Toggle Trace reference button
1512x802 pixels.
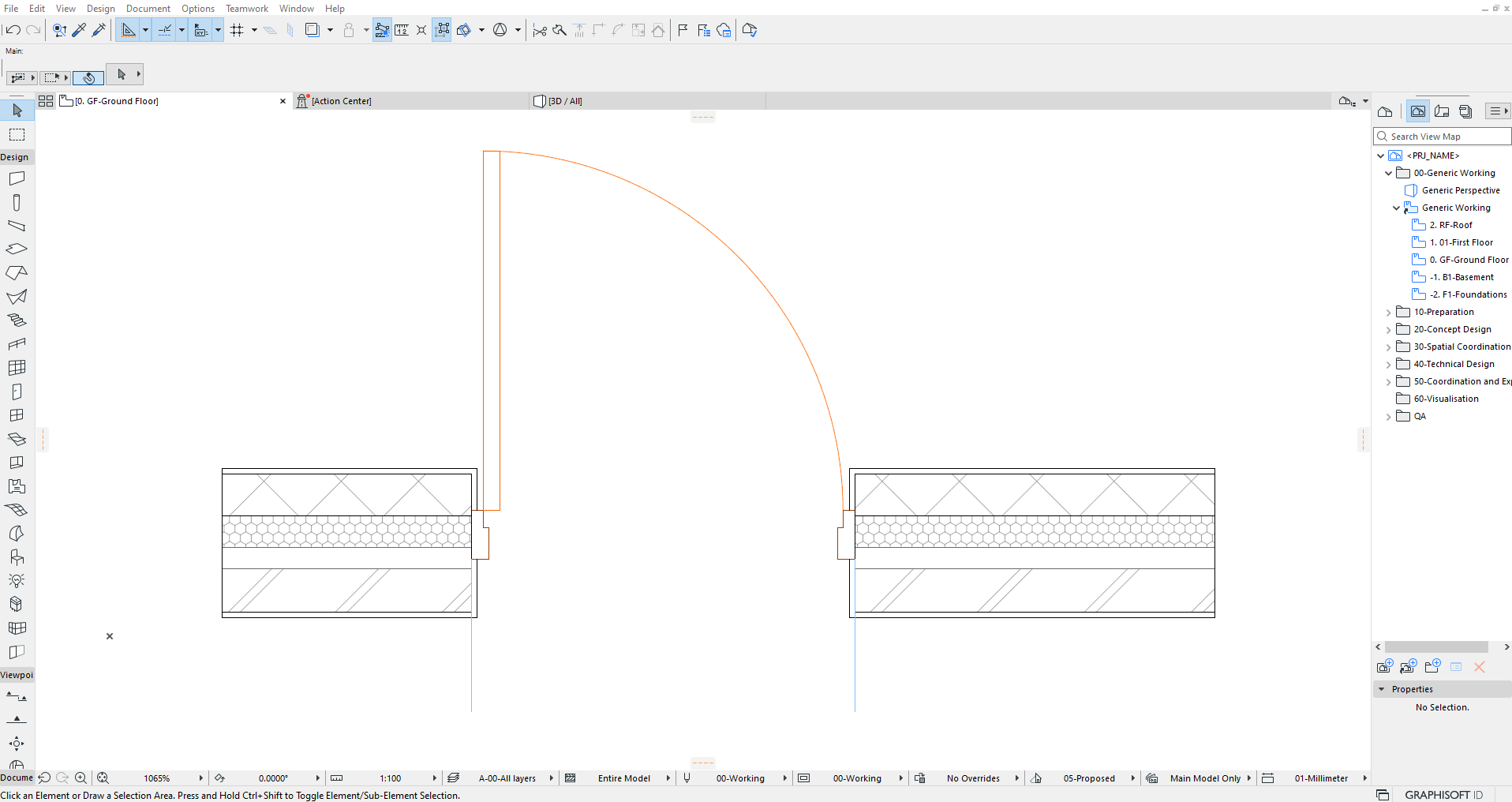click(313, 30)
